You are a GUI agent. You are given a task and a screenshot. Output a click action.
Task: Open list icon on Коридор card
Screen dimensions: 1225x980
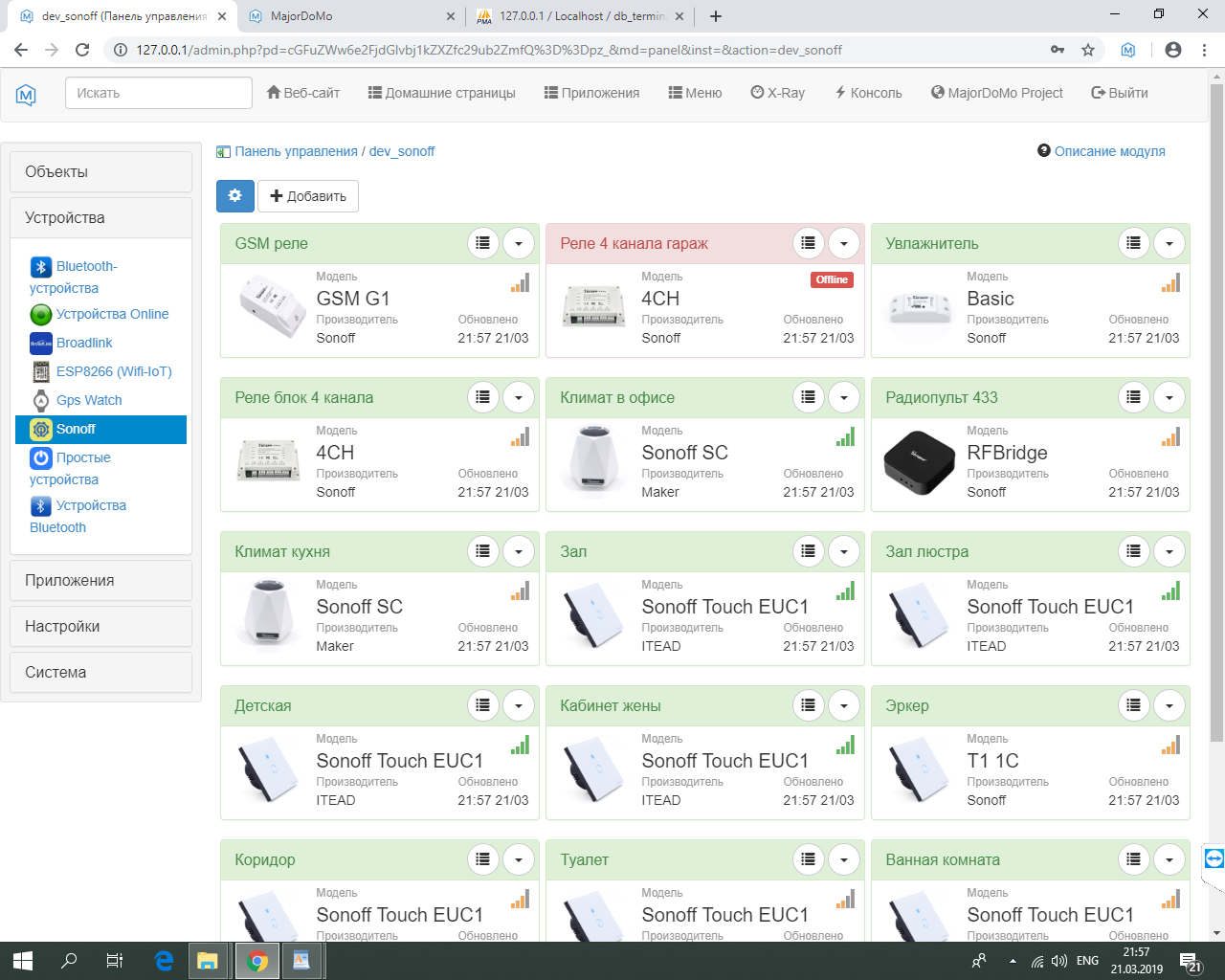click(483, 860)
